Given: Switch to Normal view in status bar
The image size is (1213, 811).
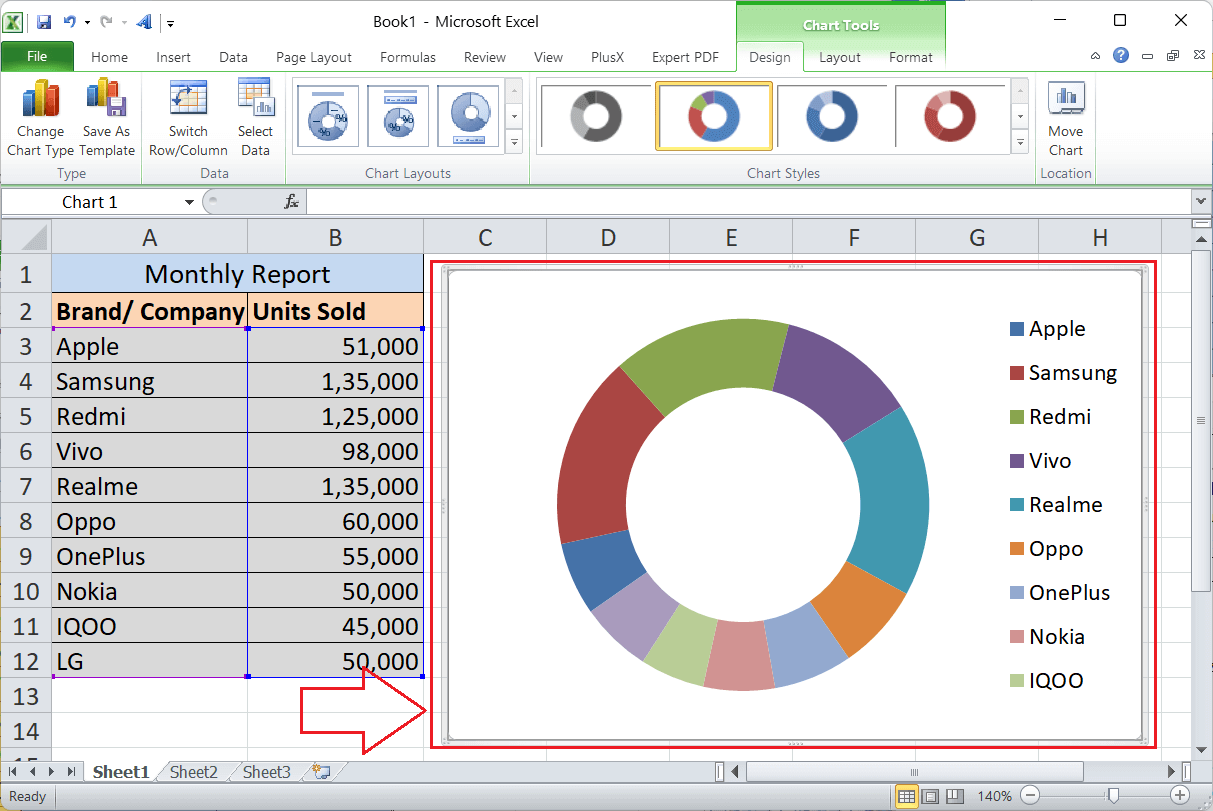Looking at the screenshot, I should 905,796.
